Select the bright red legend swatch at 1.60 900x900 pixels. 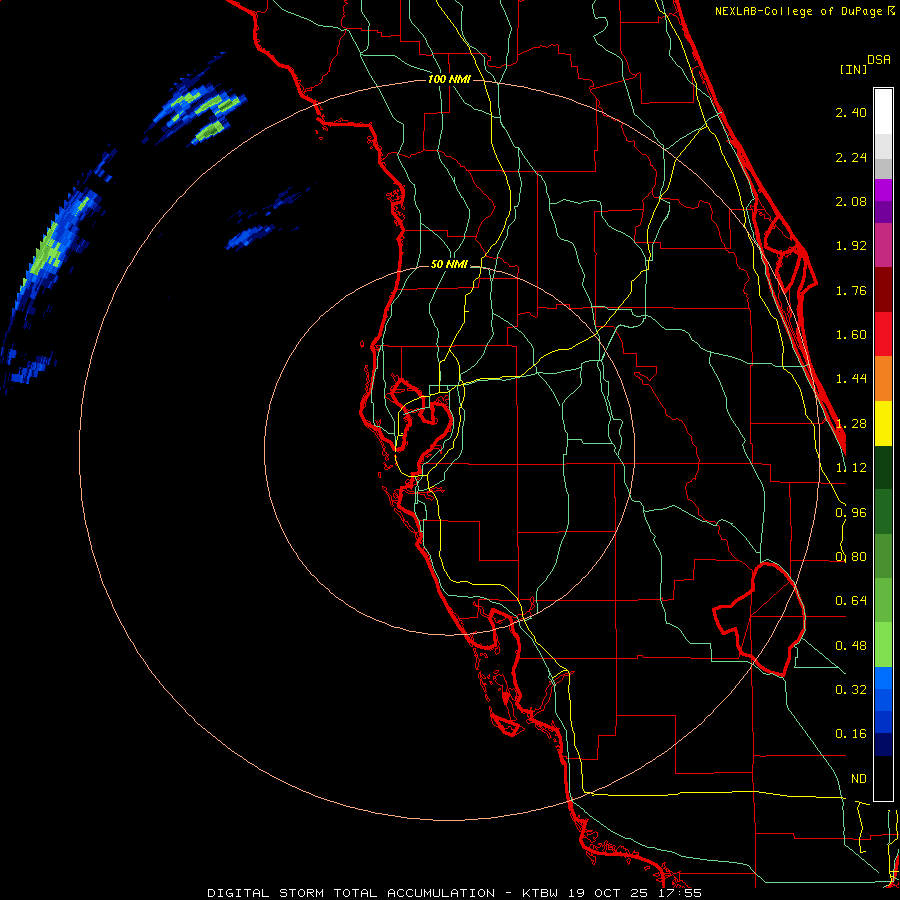click(x=883, y=334)
